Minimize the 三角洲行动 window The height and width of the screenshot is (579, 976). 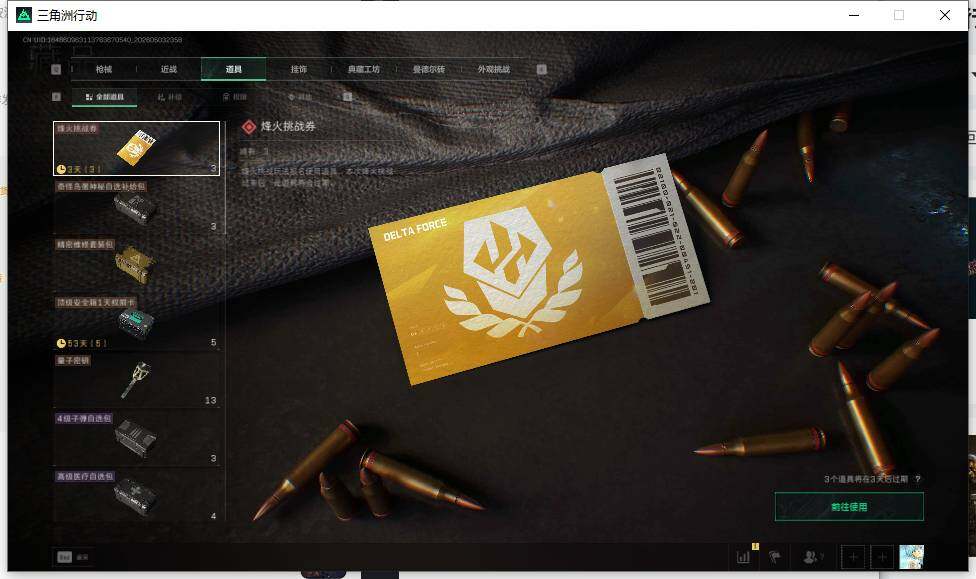[854, 15]
